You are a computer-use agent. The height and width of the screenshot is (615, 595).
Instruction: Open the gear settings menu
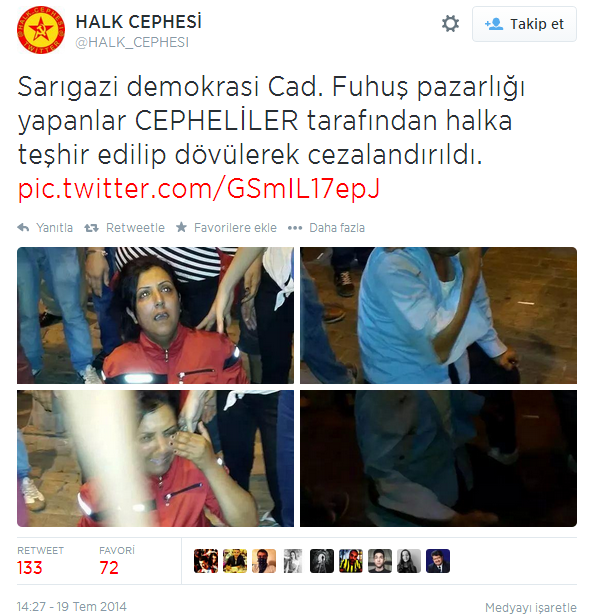tap(450, 24)
